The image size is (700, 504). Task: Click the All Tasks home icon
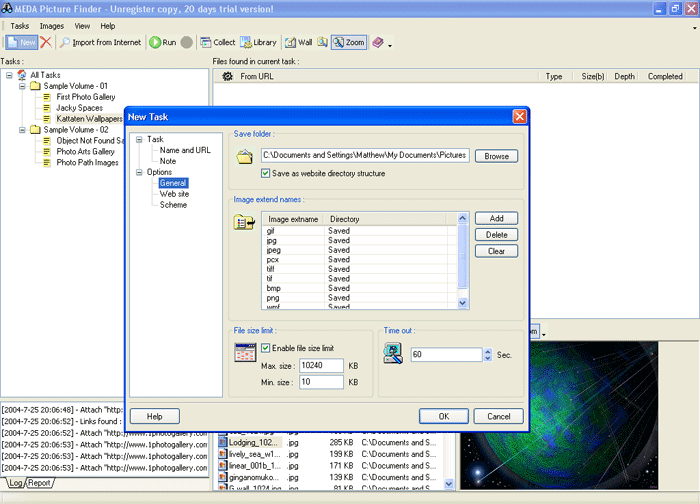(22, 75)
